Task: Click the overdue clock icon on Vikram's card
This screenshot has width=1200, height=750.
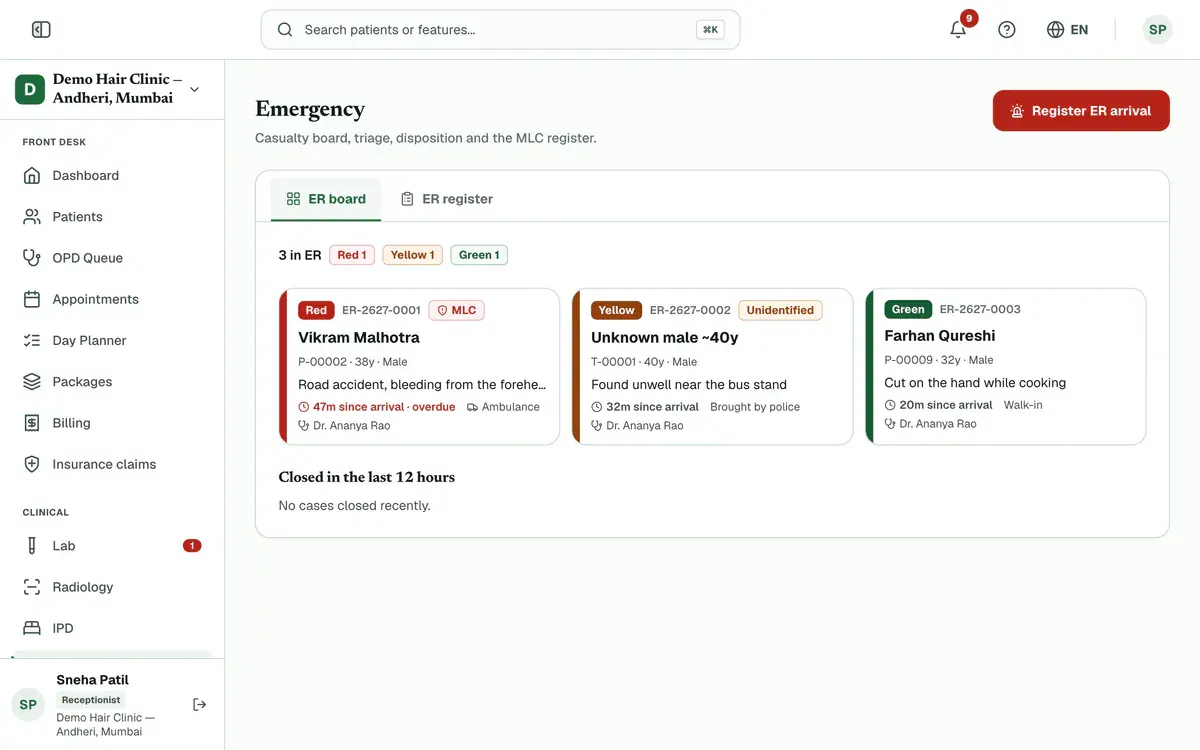Action: point(304,407)
